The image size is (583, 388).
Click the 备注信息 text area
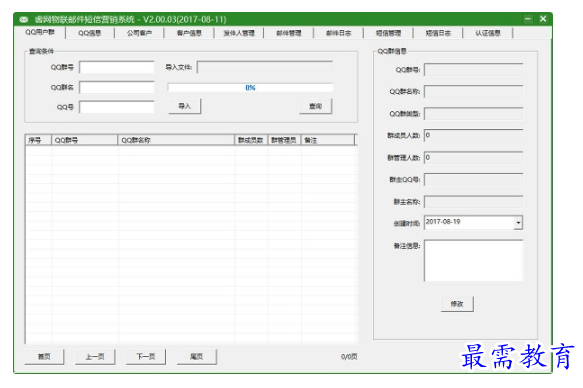tap(474, 261)
